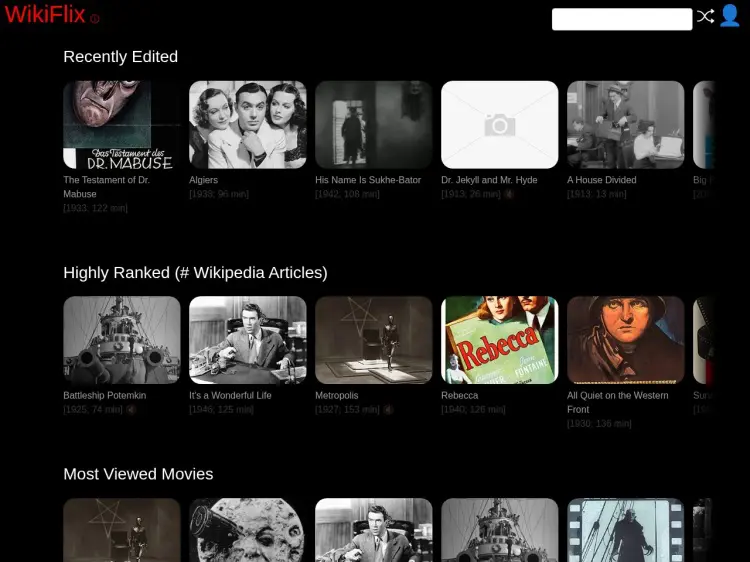The image size is (750, 562).
Task: Click the '[1933; 122 min]' text
Action: [95, 208]
